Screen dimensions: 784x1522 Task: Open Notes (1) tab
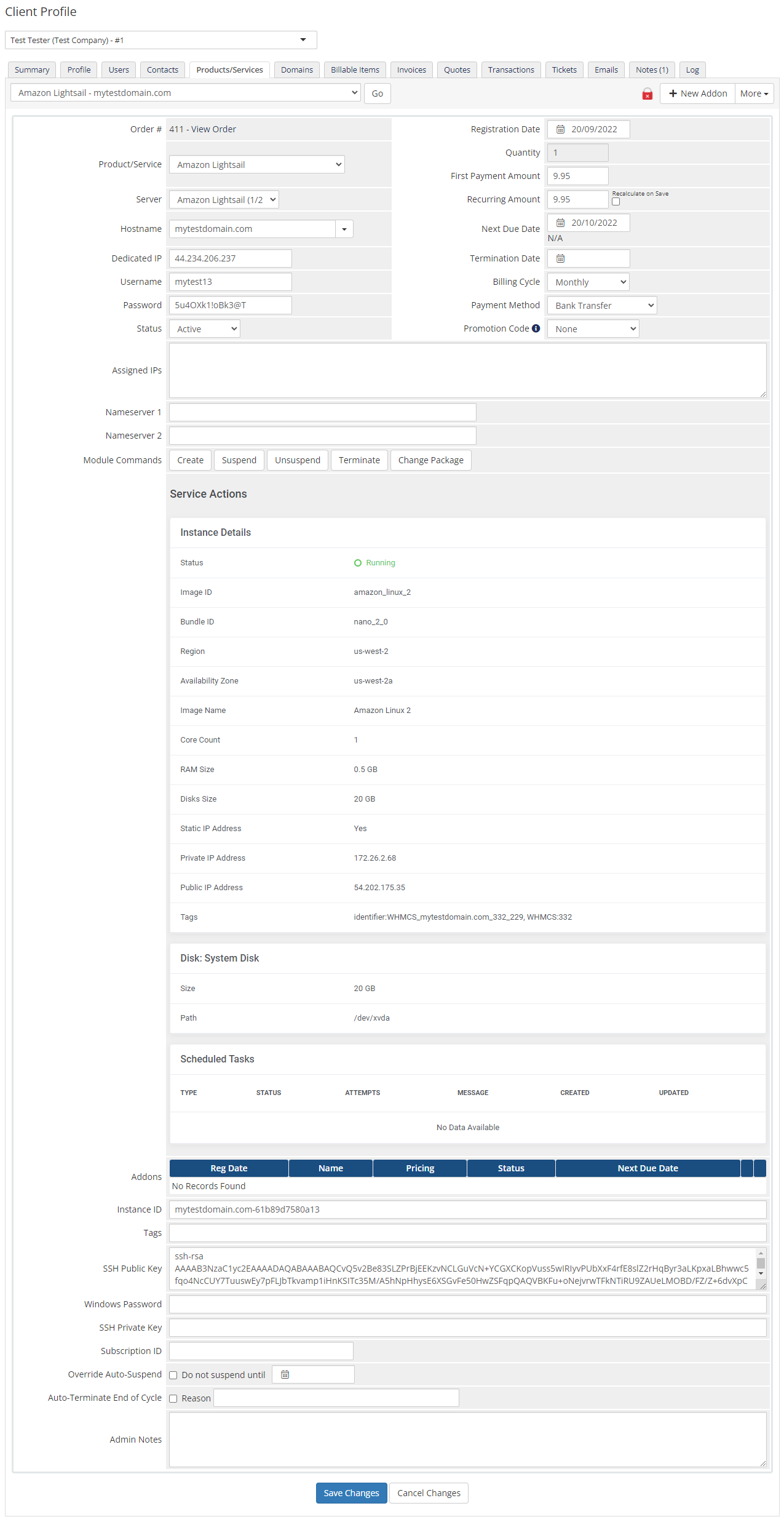point(652,70)
